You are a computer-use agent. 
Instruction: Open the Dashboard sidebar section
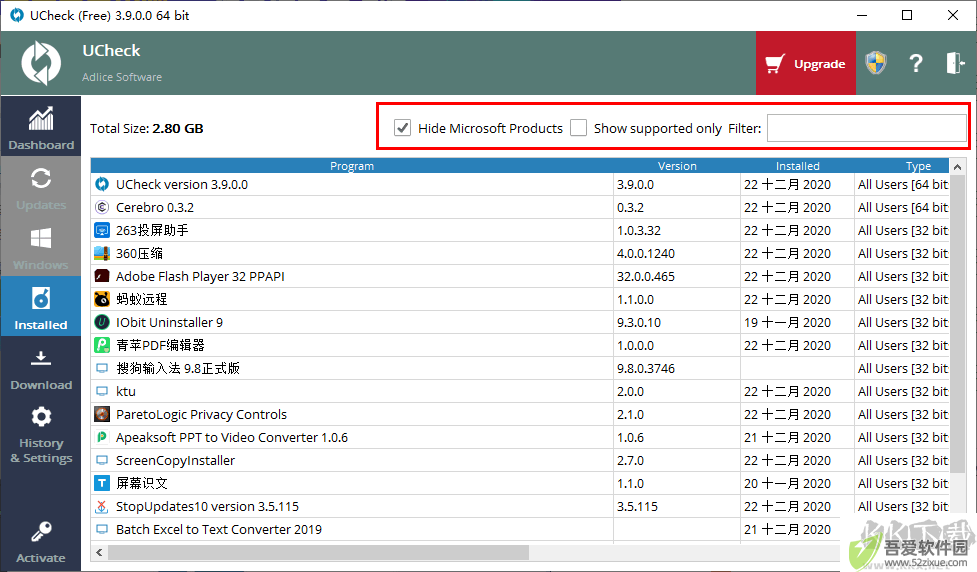tap(41, 126)
